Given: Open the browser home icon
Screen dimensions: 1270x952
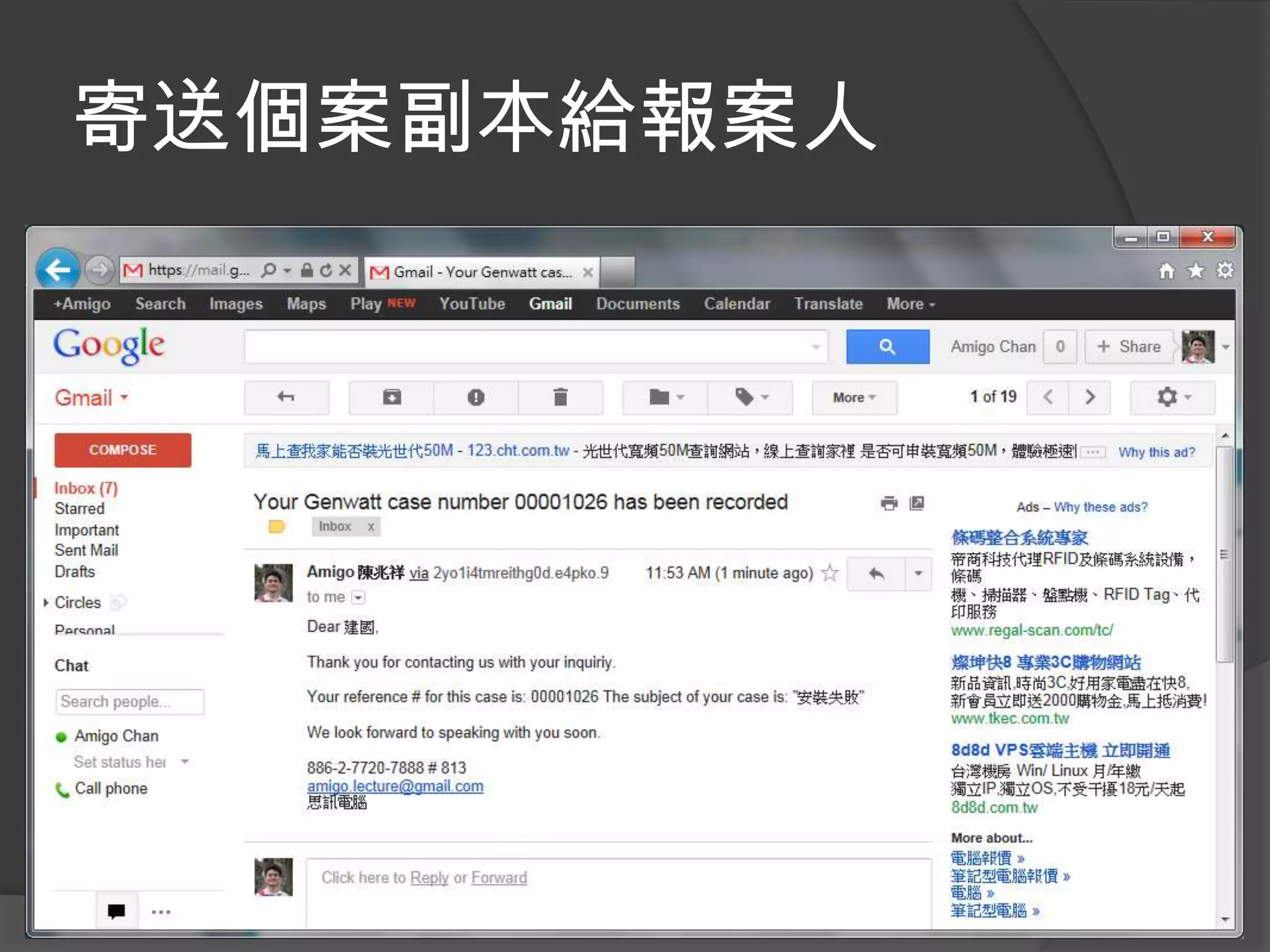Looking at the screenshot, I should (1167, 271).
